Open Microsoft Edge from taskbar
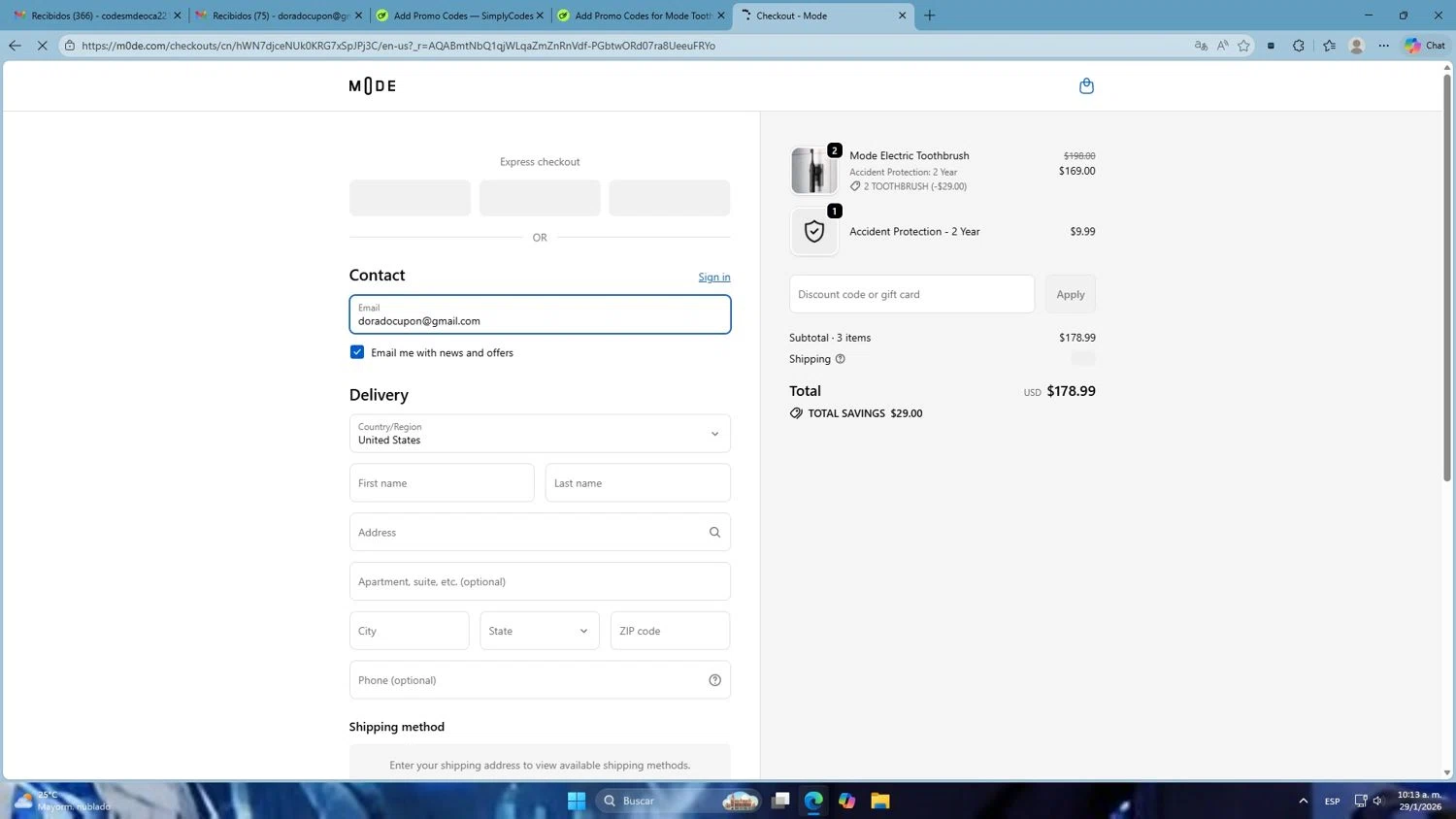The width and height of the screenshot is (1456, 819). pos(813,801)
